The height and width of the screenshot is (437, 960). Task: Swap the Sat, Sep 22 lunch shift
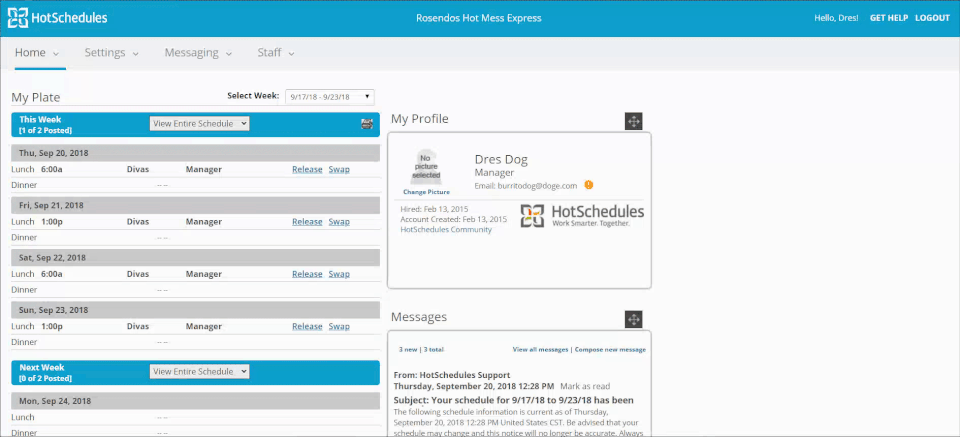tap(339, 274)
